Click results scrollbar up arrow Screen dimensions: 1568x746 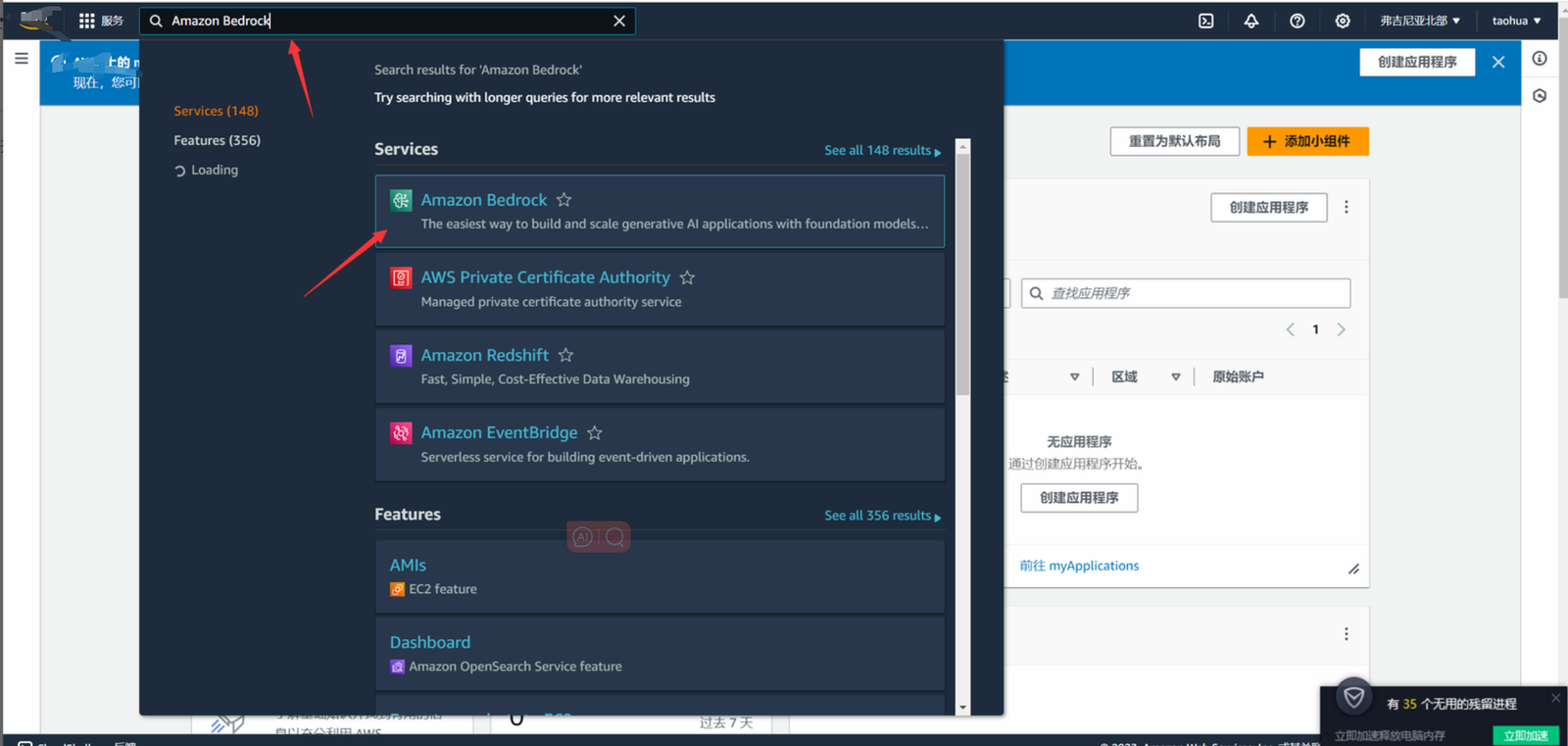click(x=962, y=146)
